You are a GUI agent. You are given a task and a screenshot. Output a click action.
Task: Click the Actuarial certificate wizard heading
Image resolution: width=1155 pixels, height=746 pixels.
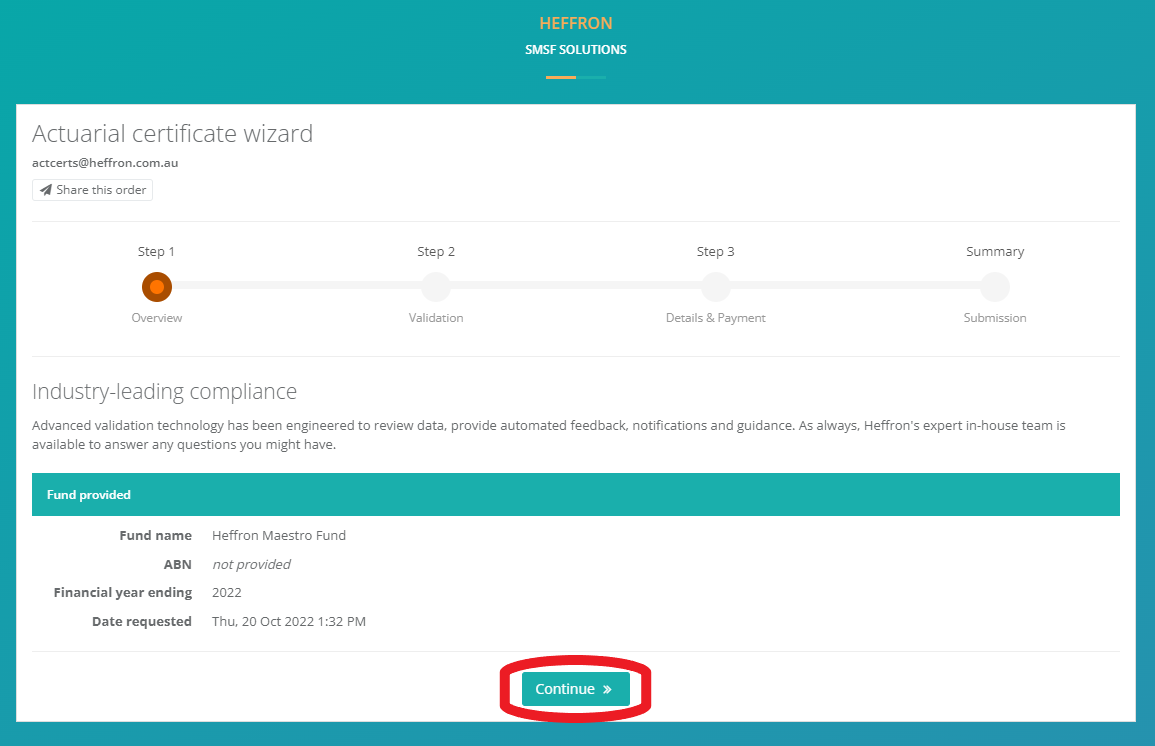click(x=172, y=133)
